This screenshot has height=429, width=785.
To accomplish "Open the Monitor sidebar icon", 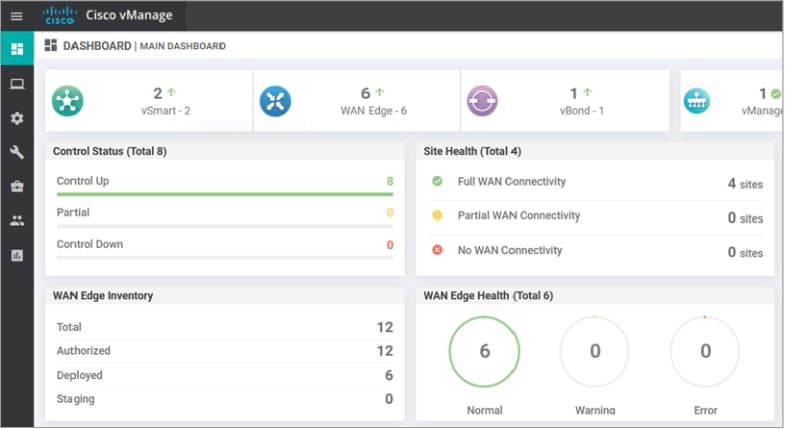I will point(17,84).
